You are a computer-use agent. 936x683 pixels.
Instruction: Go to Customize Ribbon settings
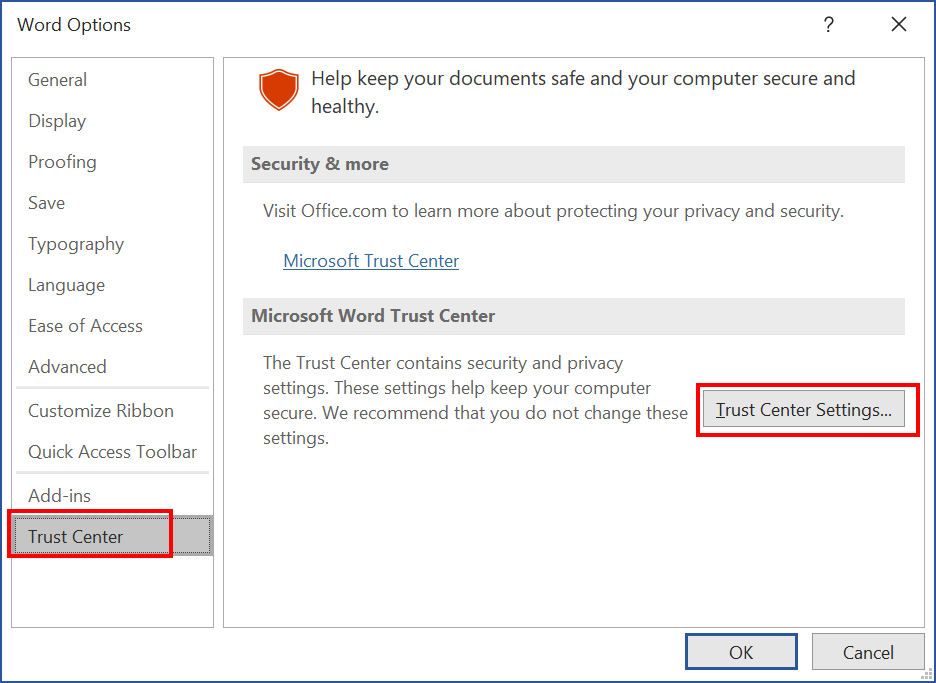tap(112, 411)
